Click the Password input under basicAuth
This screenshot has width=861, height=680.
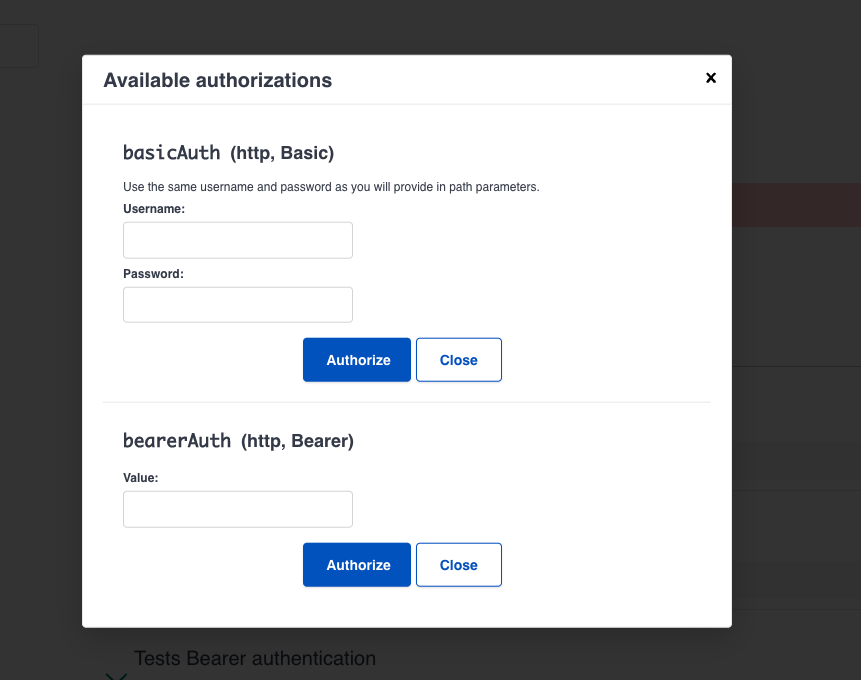point(237,304)
